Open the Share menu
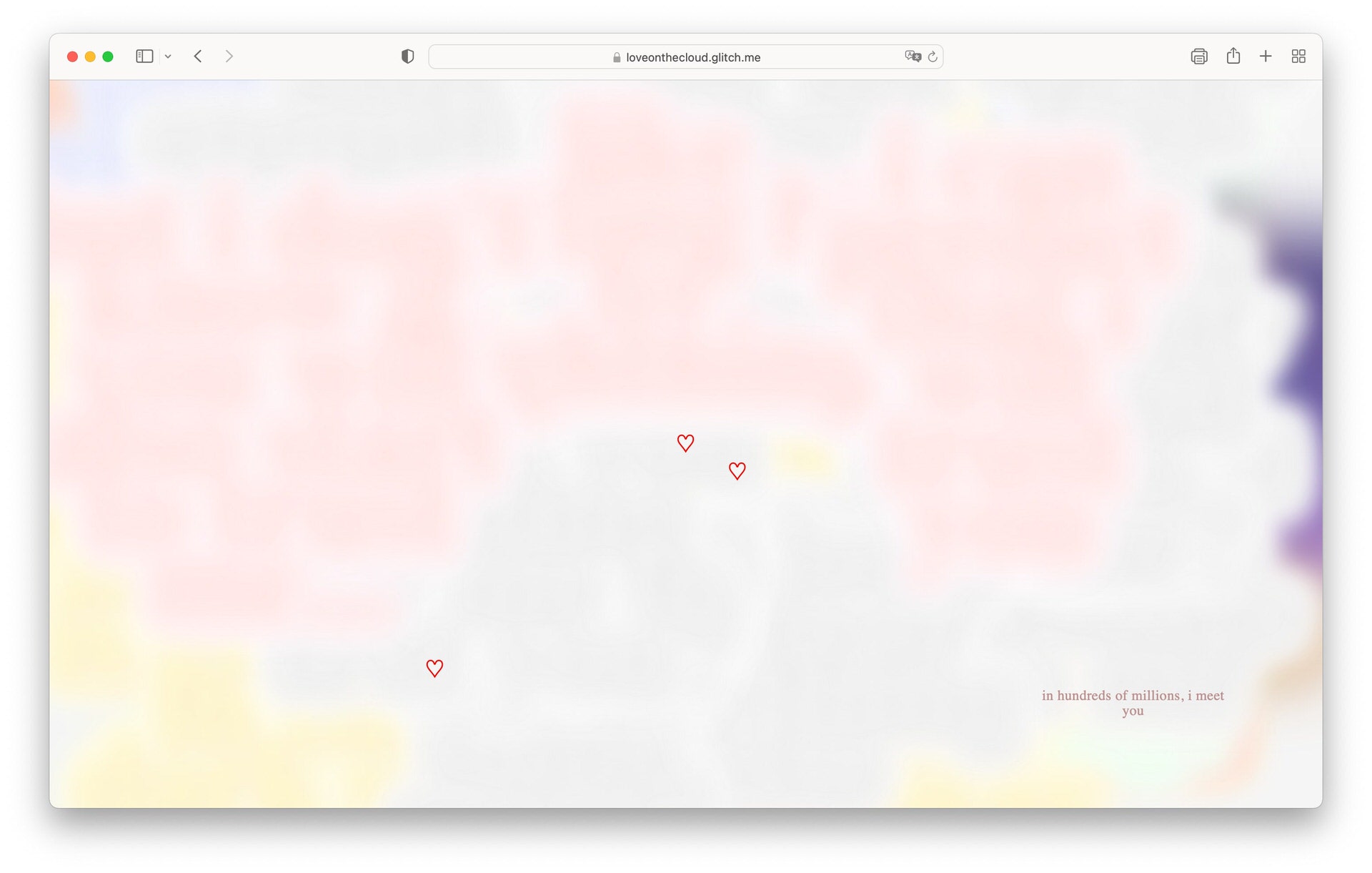The height and width of the screenshot is (873, 1372). [x=1233, y=56]
